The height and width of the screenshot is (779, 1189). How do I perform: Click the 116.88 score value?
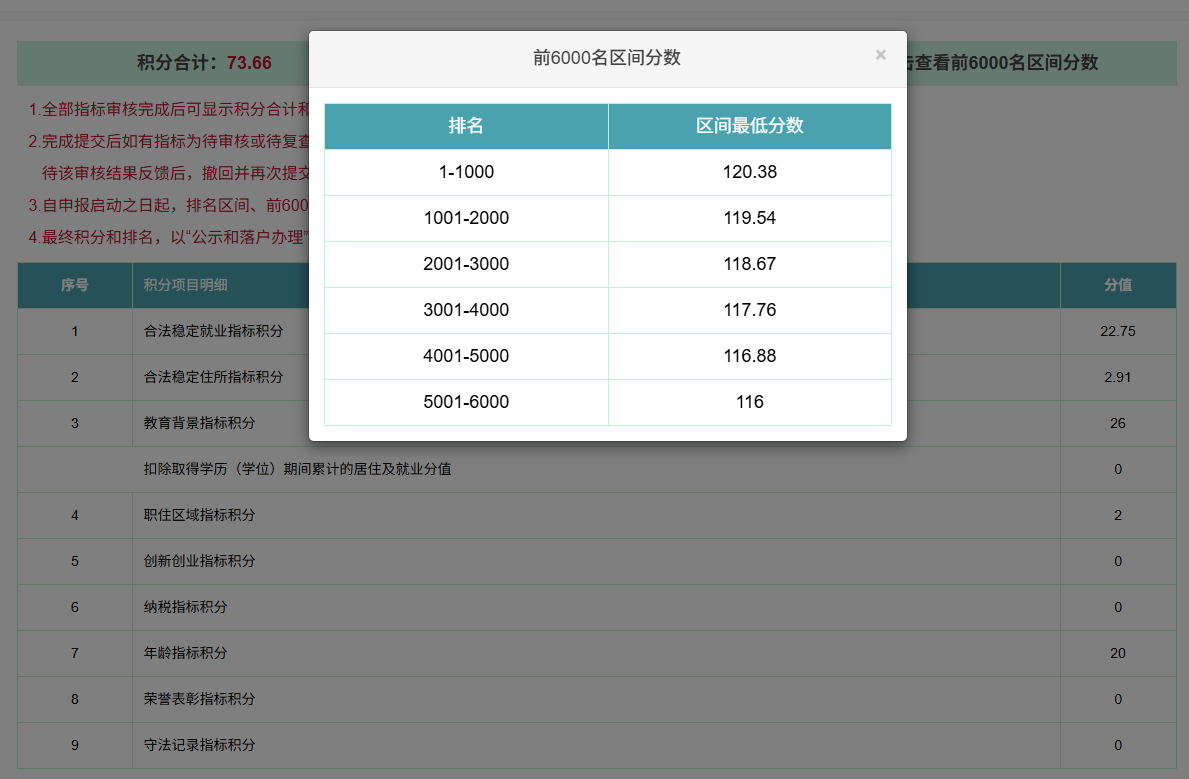click(x=749, y=356)
